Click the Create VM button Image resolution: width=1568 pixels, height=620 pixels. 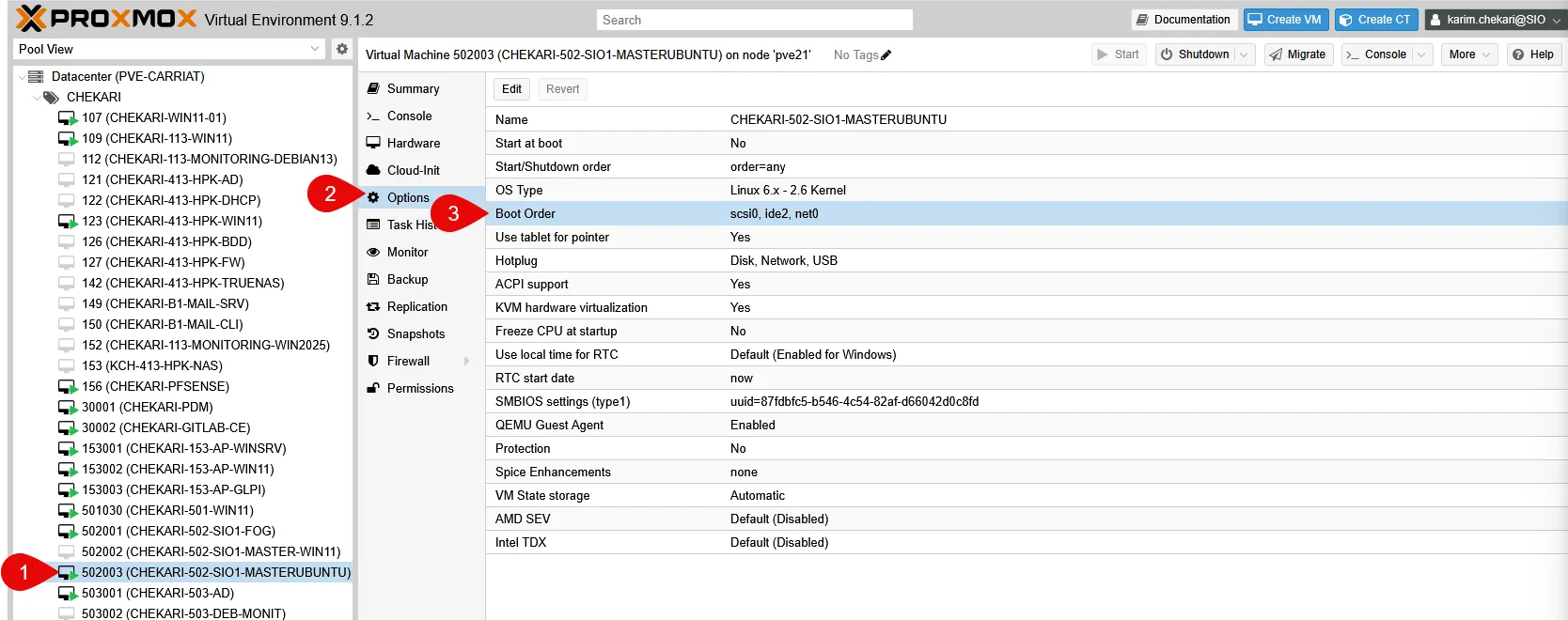(1285, 20)
